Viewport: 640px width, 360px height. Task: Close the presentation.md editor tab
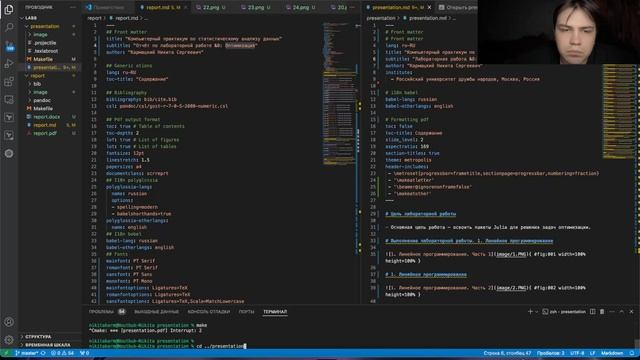pyautogui.click(x=429, y=7)
